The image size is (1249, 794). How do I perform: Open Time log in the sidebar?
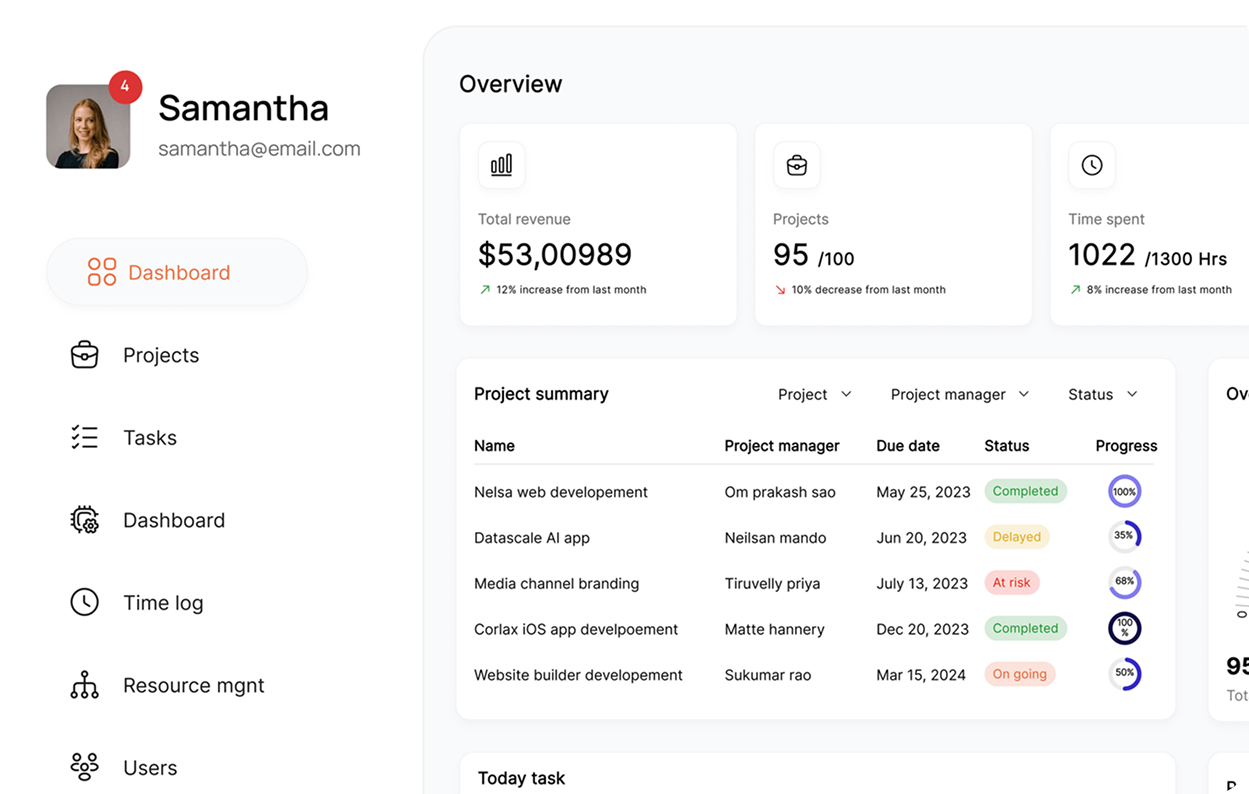pos(163,602)
